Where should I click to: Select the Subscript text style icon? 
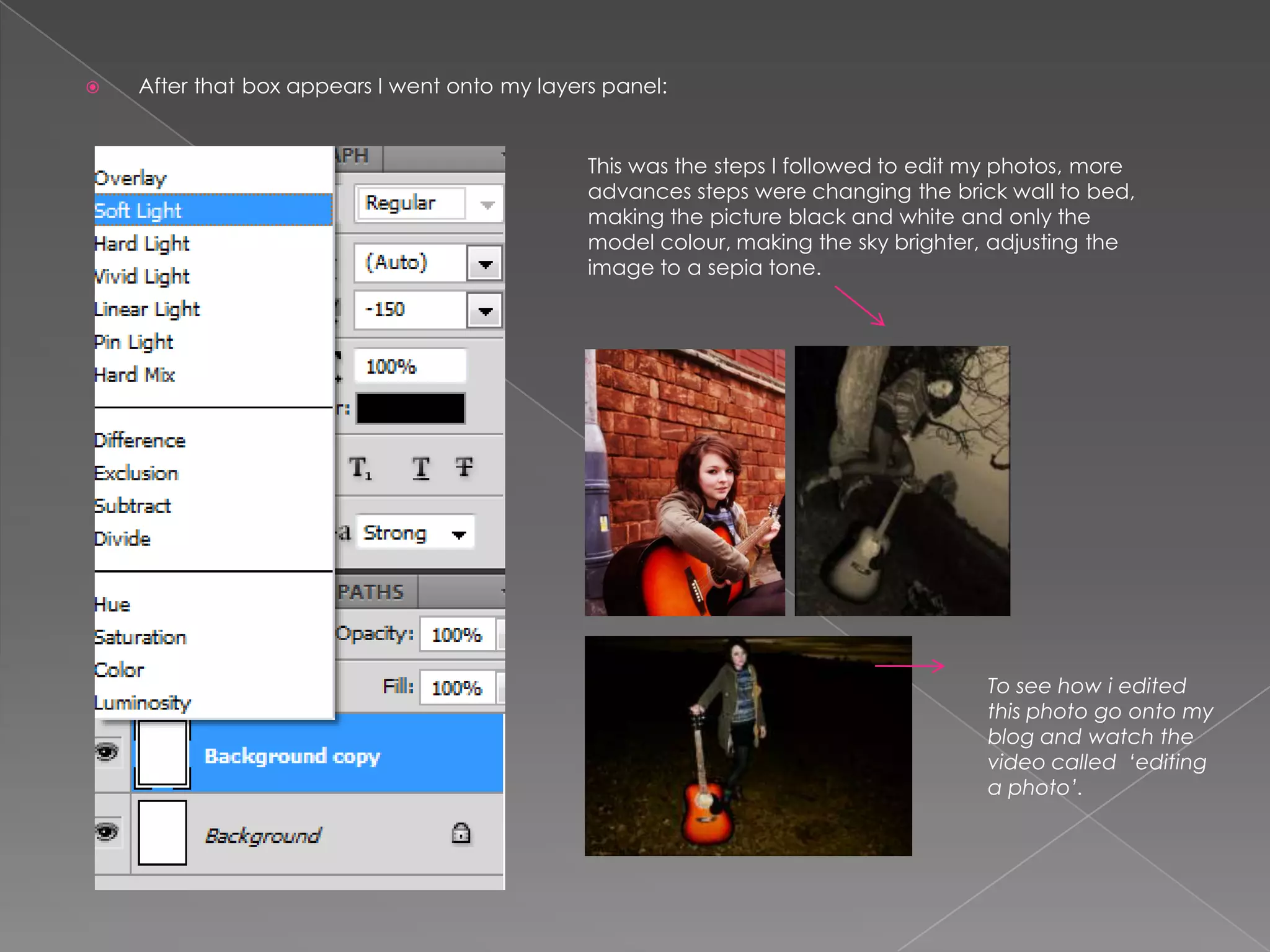click(360, 468)
